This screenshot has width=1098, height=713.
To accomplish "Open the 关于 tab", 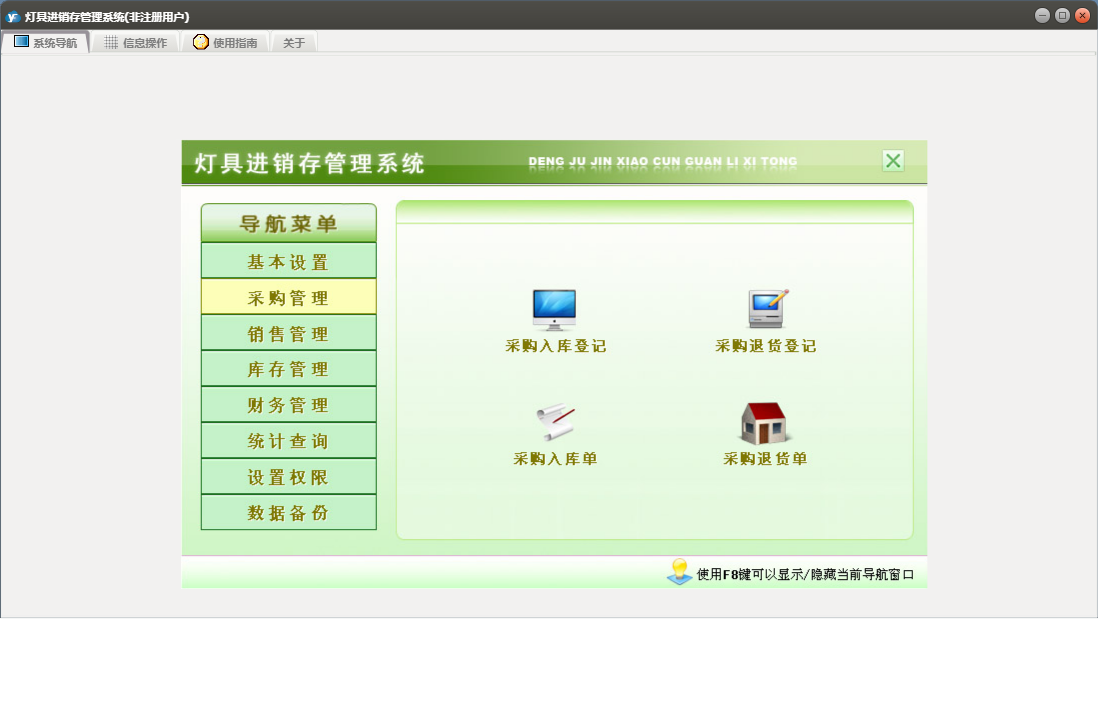I will click(294, 43).
